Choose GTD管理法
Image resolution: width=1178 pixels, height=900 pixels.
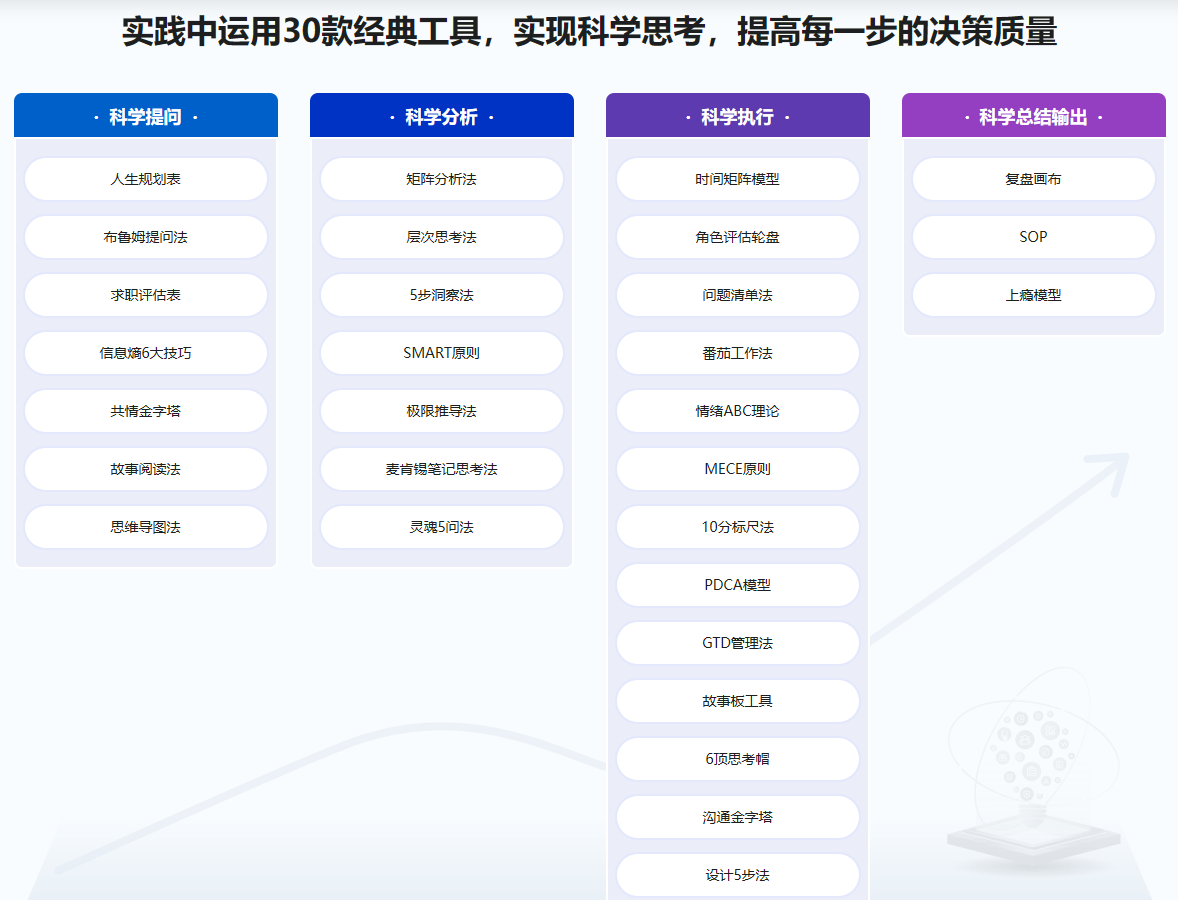point(738,642)
